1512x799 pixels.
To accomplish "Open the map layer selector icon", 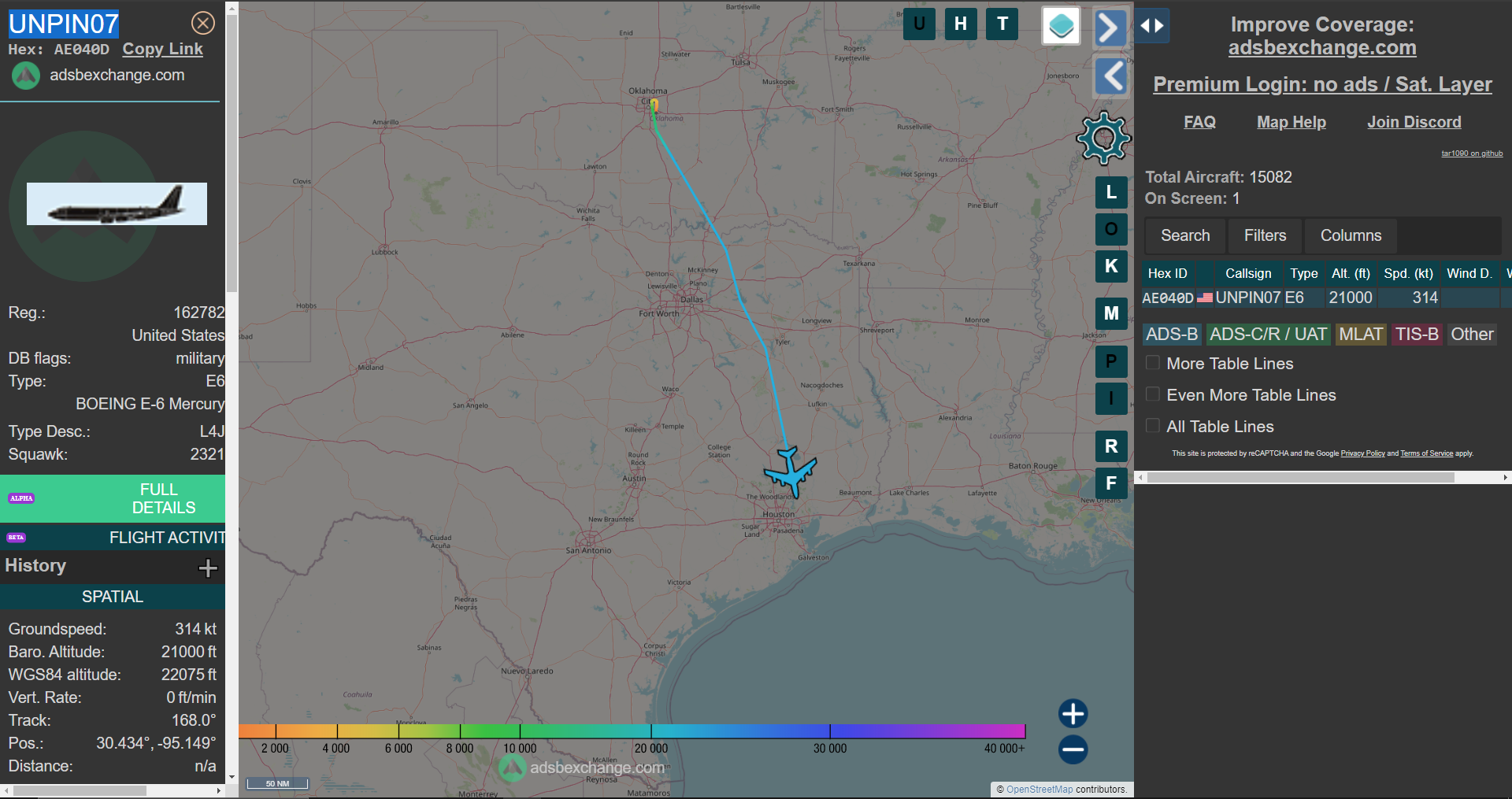I will pyautogui.click(x=1061, y=26).
